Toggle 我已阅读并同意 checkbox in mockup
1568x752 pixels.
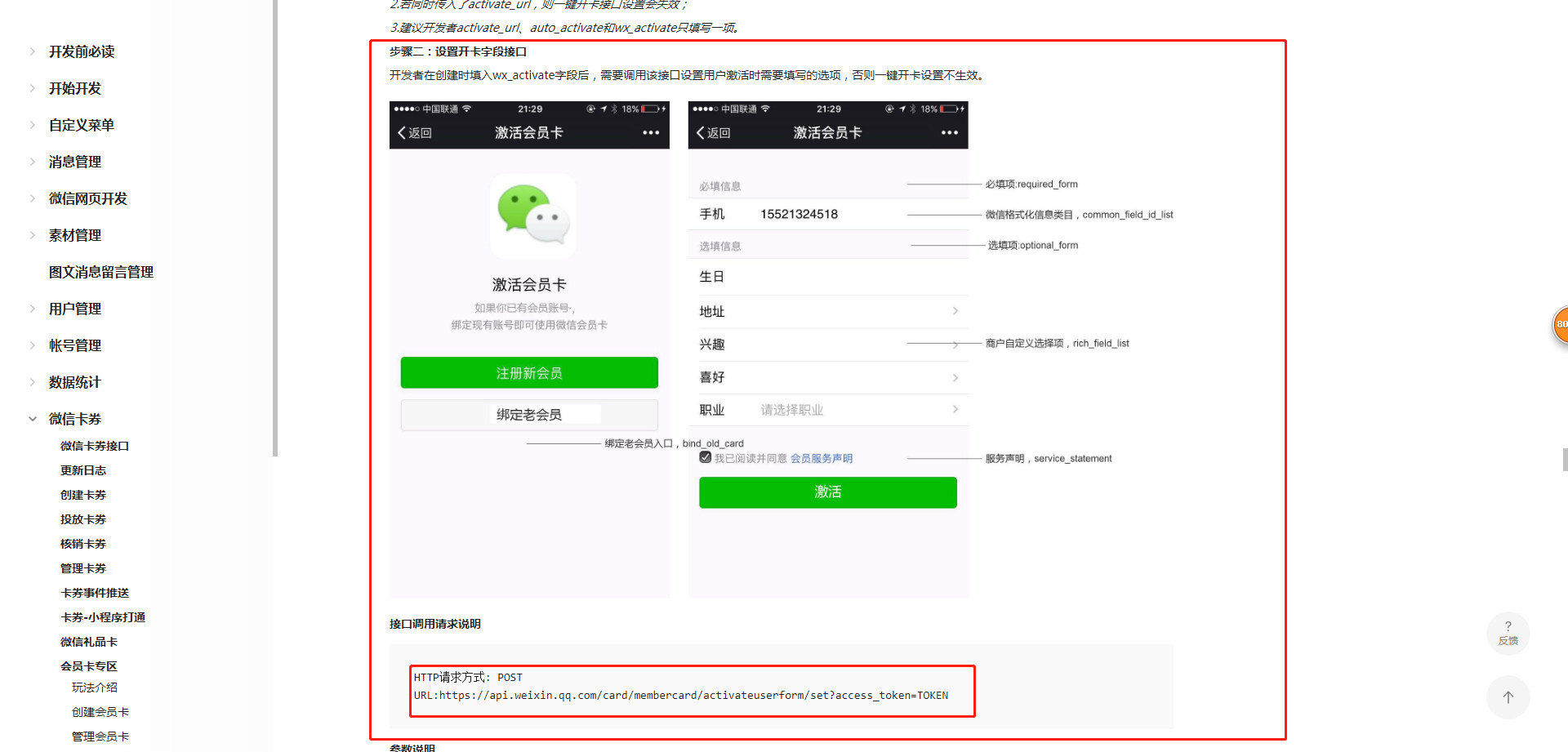point(706,457)
